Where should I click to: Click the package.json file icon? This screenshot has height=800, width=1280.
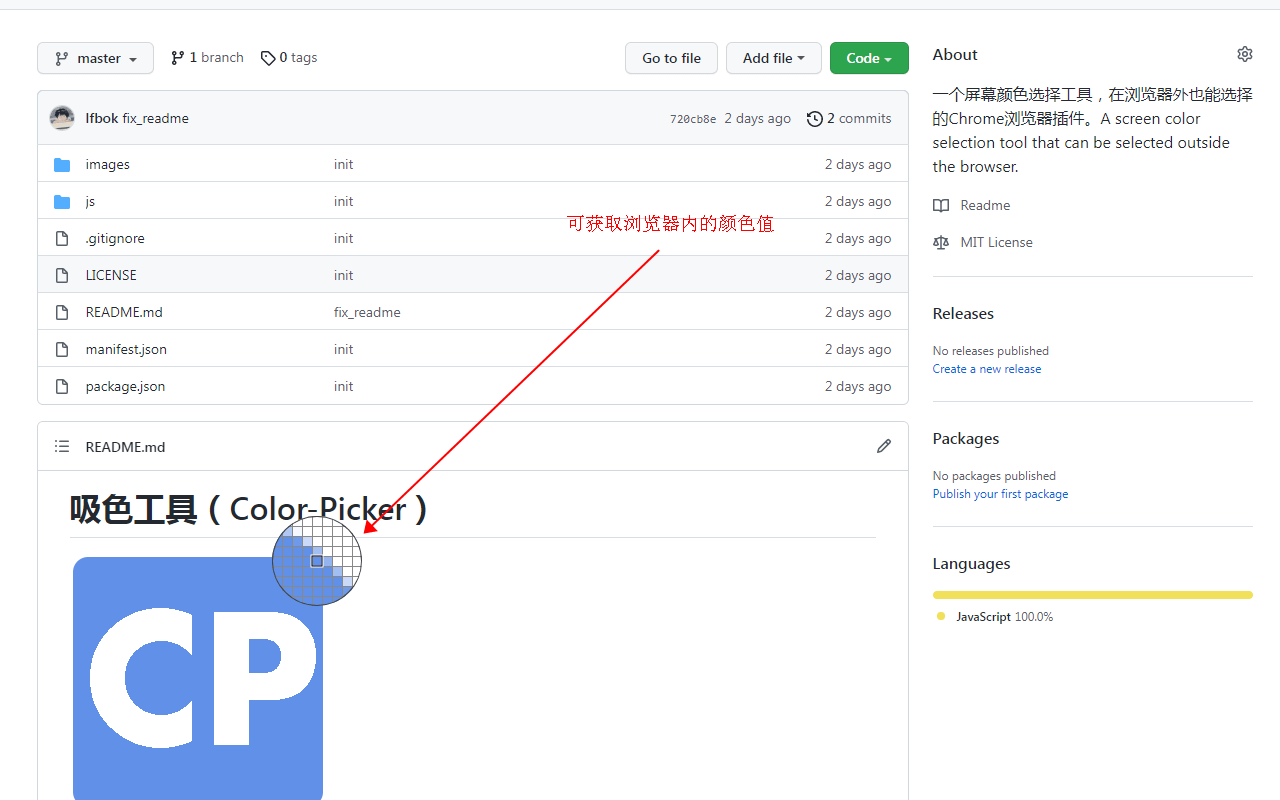coord(62,386)
